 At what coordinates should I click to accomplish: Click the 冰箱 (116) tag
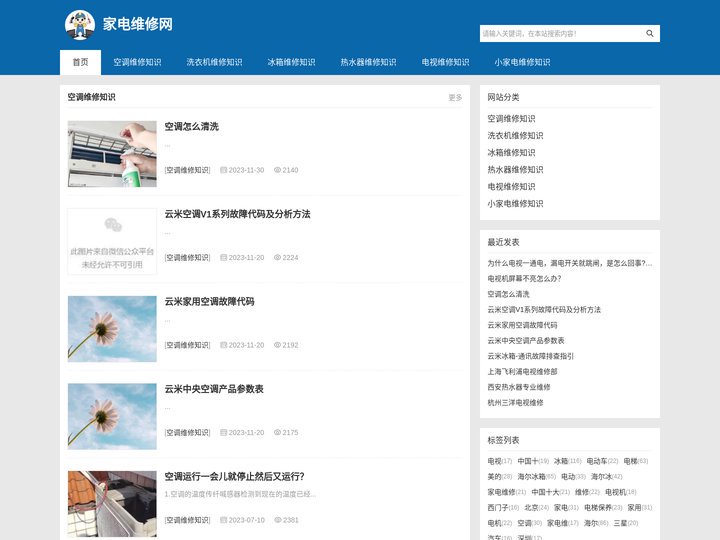tap(568, 461)
